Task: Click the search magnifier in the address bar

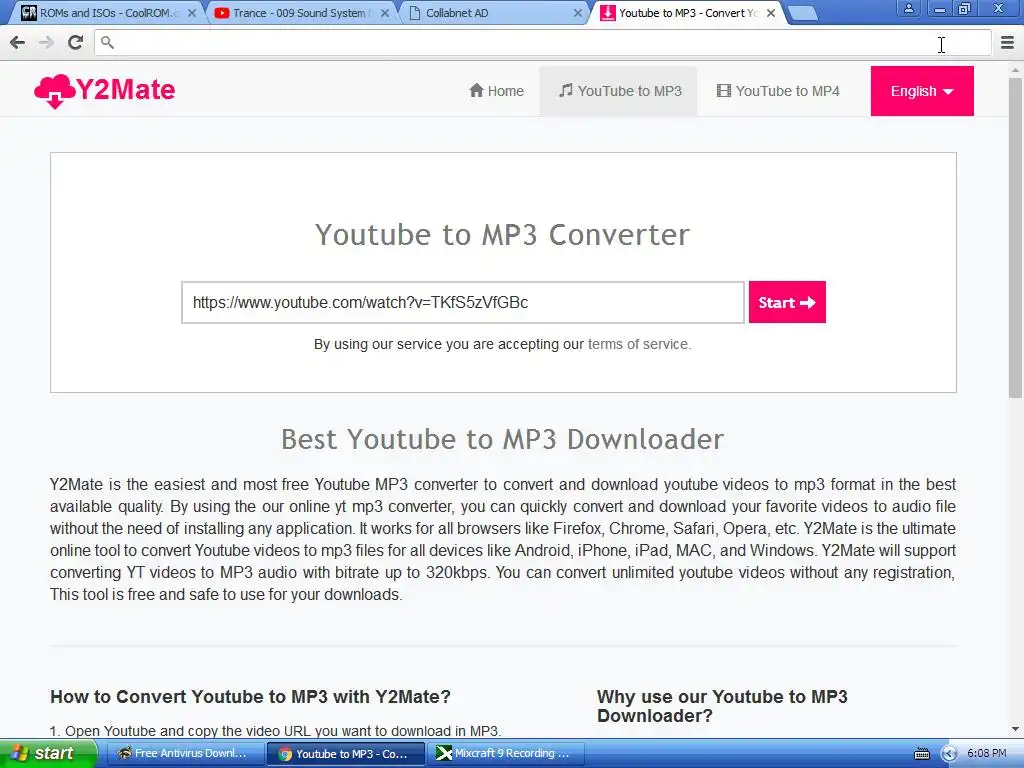Action: pyautogui.click(x=108, y=42)
